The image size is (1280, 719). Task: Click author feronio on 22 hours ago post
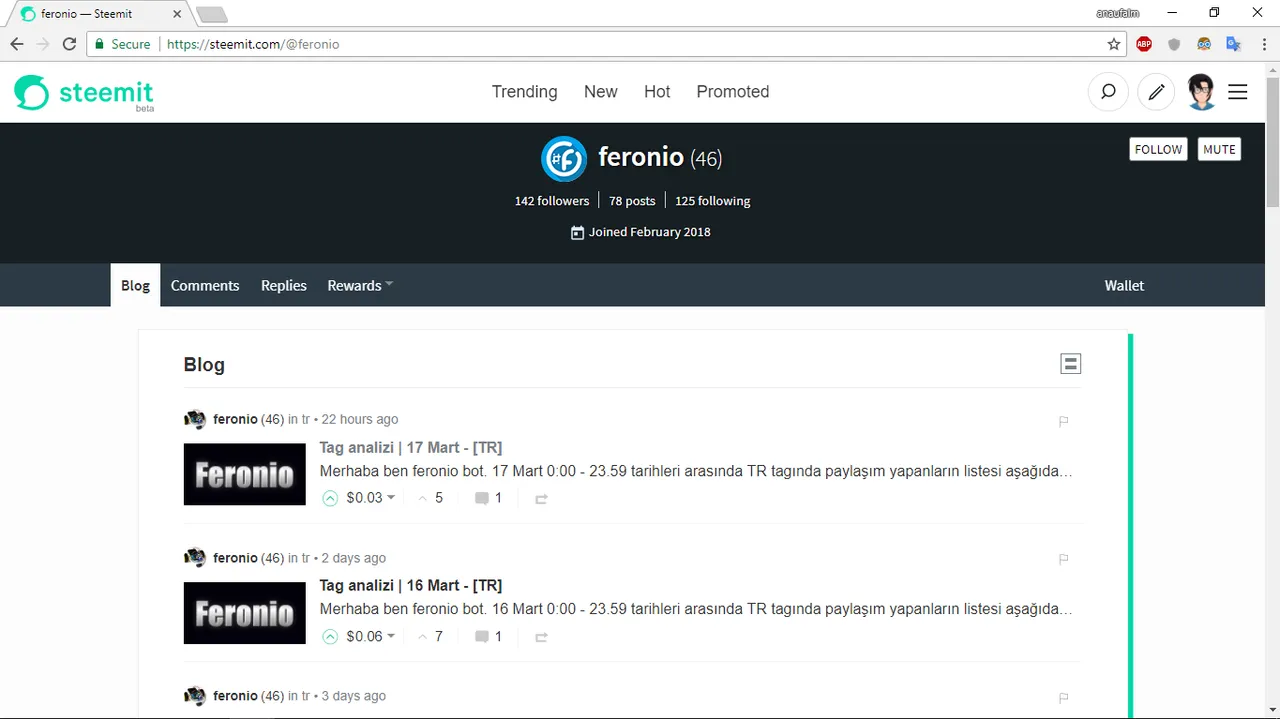point(235,419)
